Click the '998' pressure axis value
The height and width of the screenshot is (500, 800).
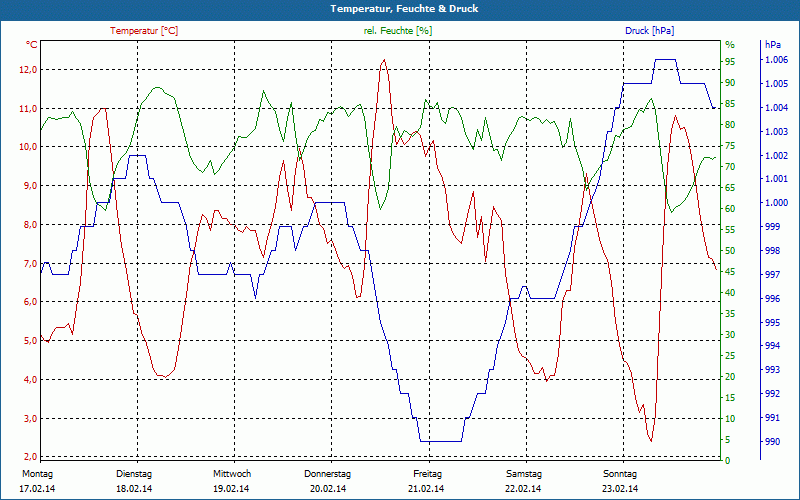point(772,251)
